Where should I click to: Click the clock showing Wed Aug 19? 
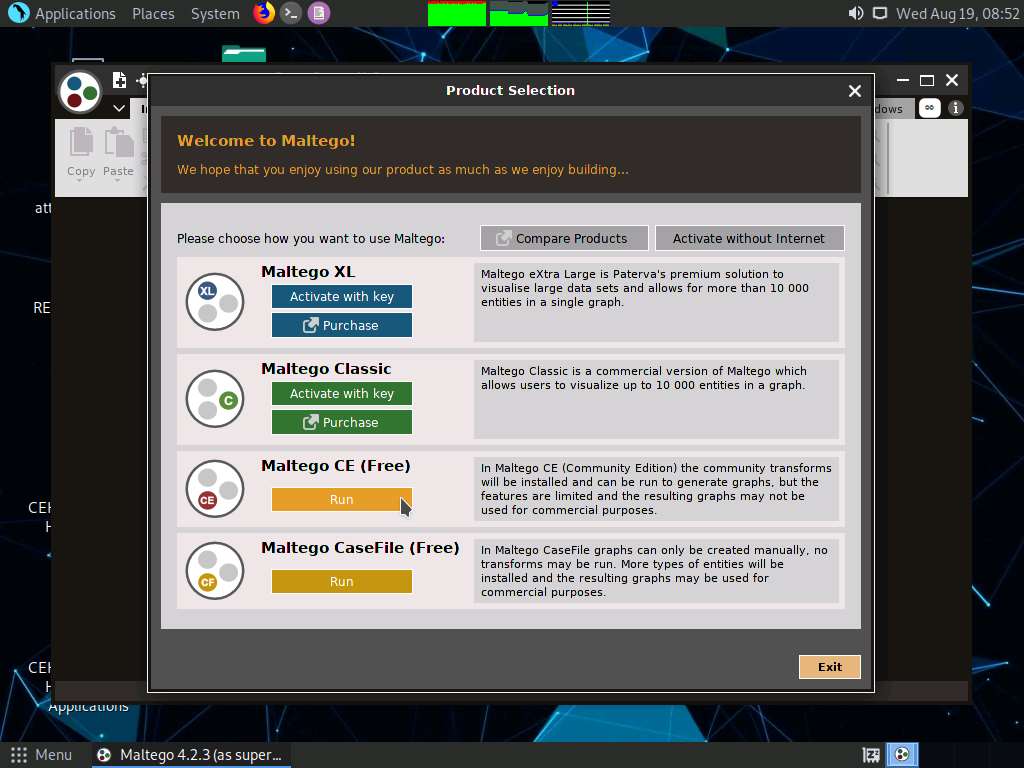pyautogui.click(x=957, y=13)
